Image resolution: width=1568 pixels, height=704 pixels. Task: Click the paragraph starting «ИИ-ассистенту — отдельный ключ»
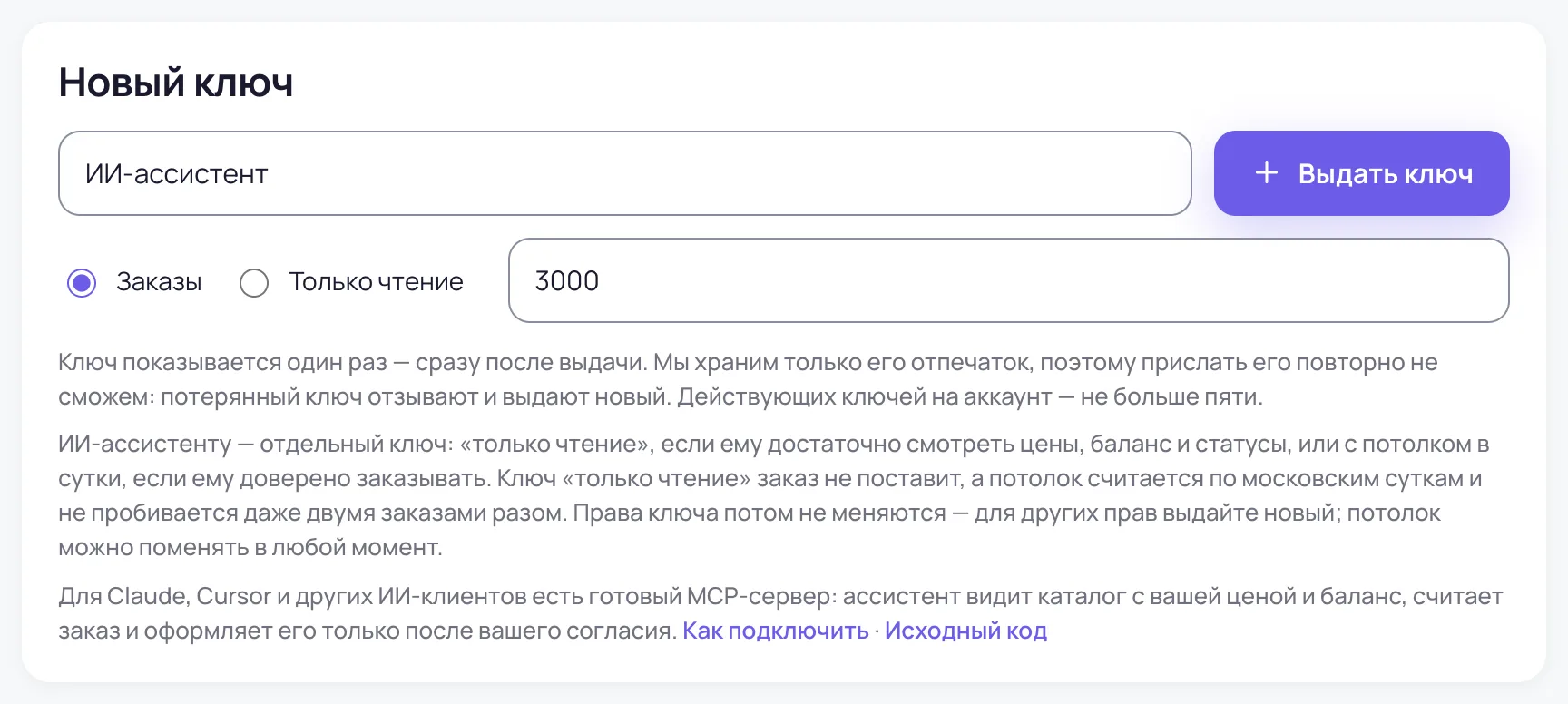[x=773, y=495]
